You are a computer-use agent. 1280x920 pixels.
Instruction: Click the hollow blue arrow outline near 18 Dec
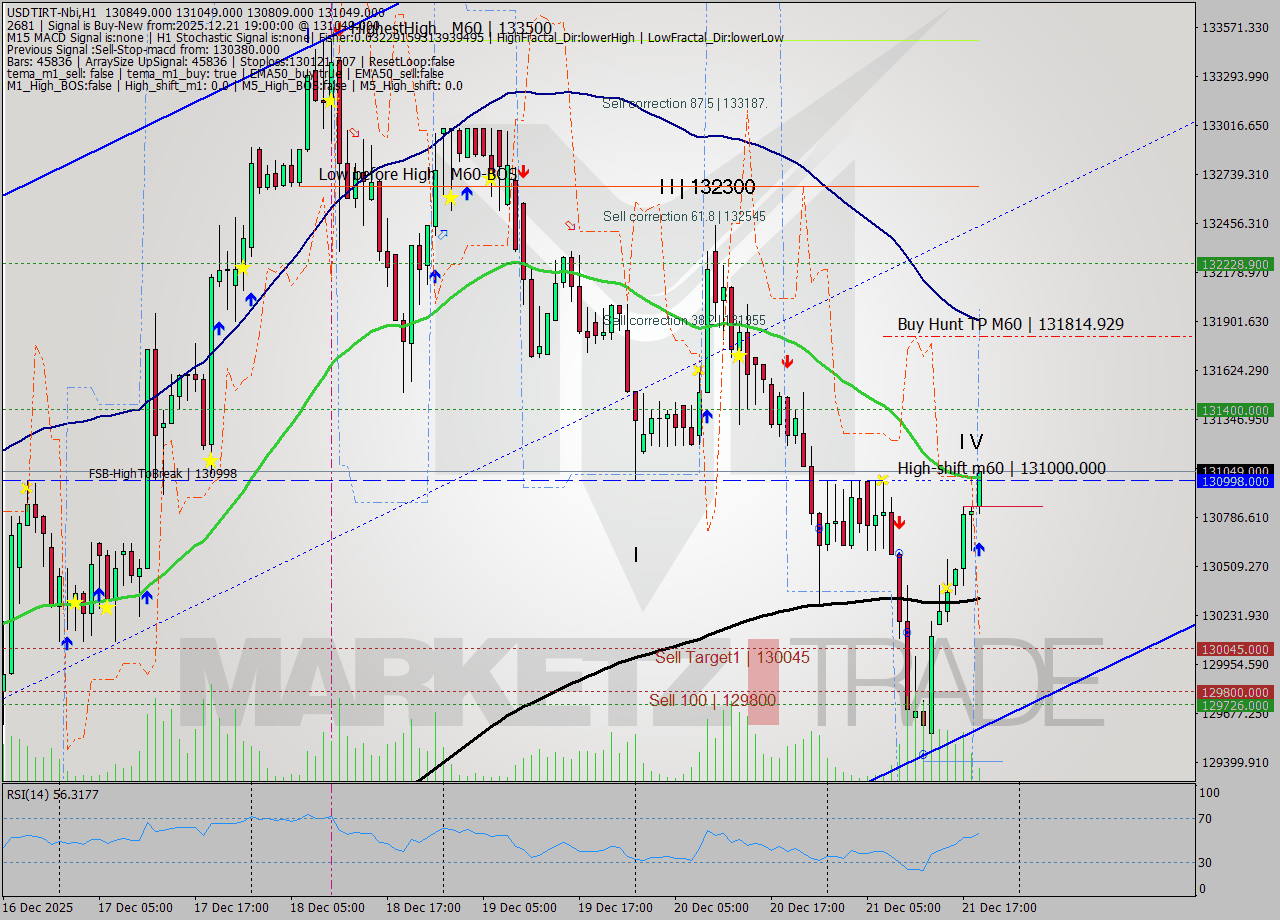click(443, 234)
